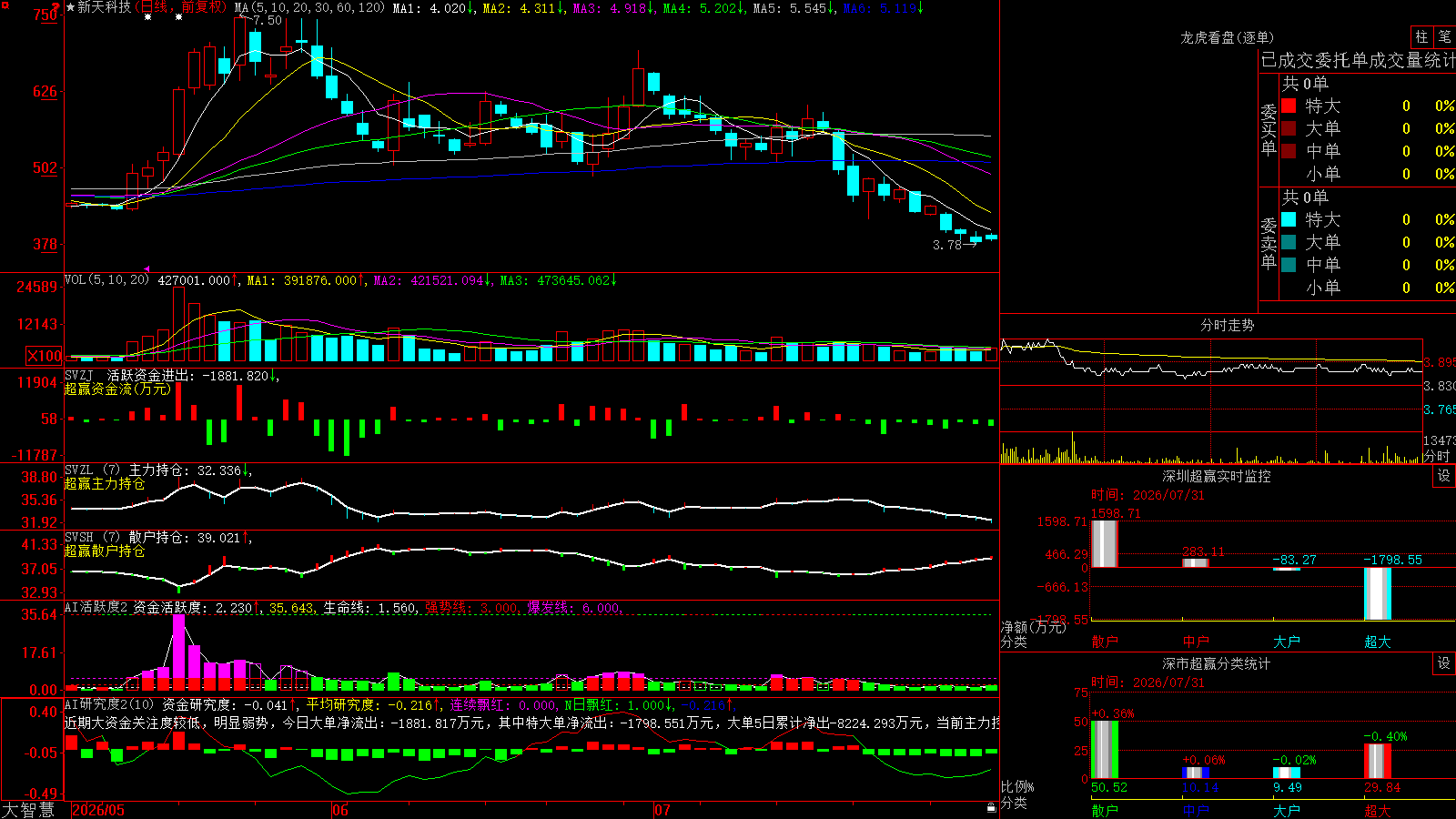Switch the order panel to 柱 view

pyautogui.click(x=1421, y=36)
